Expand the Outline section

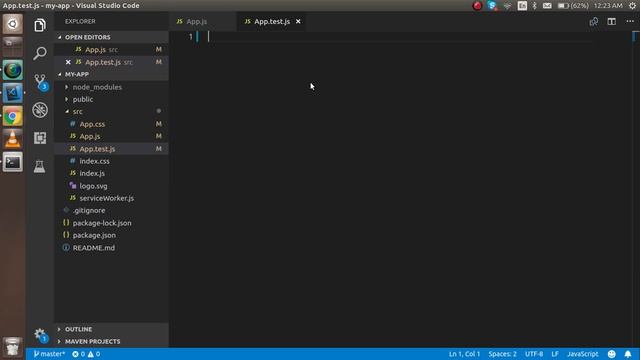(111, 329)
